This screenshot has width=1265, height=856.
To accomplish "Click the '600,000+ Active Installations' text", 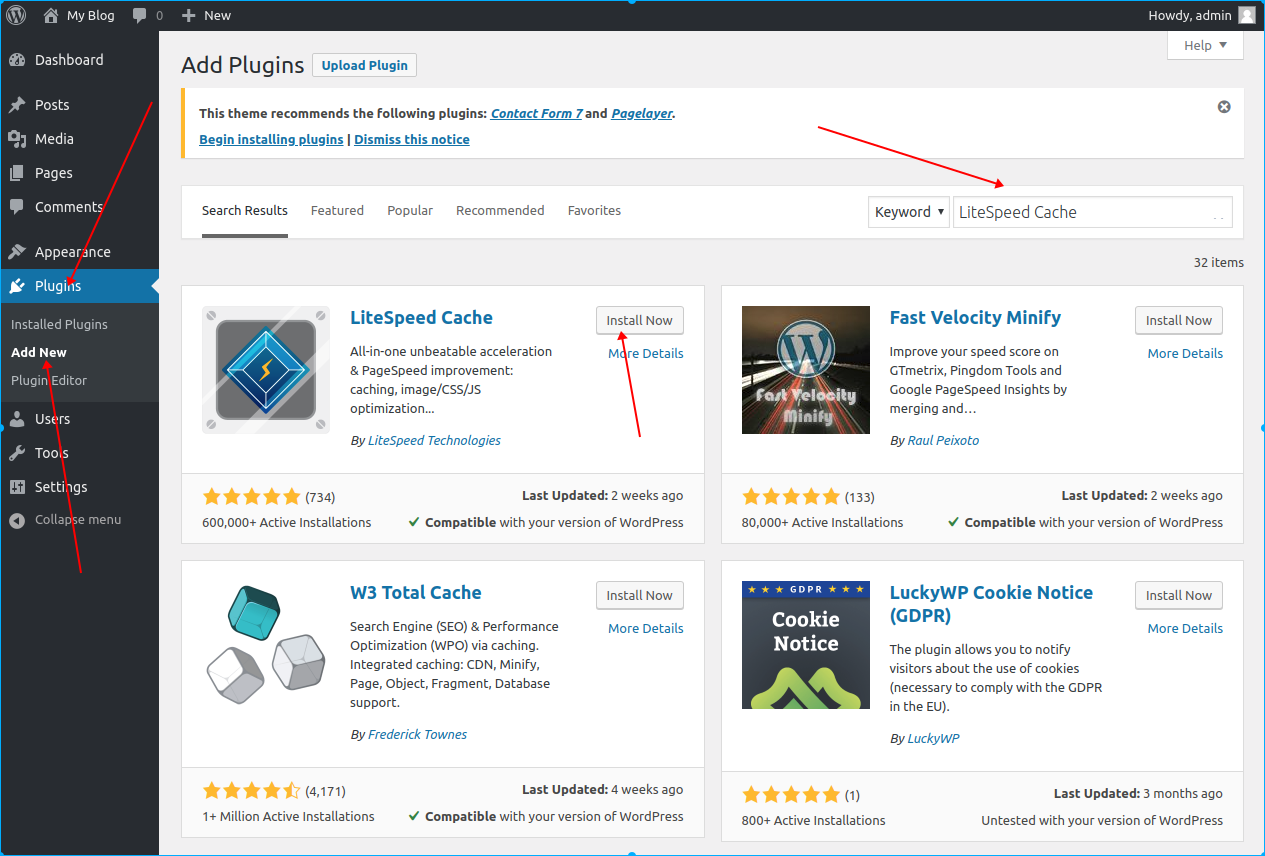I will pyautogui.click(x=287, y=523).
